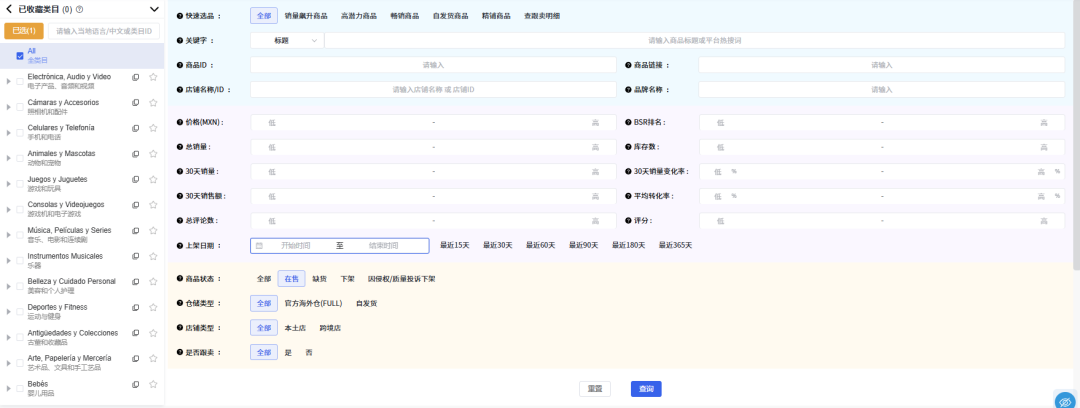Favorite the Animales y Mascotas category
This screenshot has width=1080, height=408.
[153, 154]
